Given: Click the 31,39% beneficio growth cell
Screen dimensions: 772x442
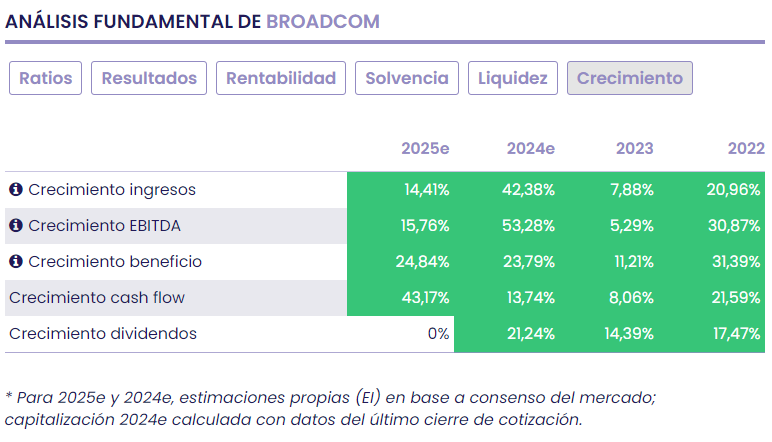Looking at the screenshot, I should pos(738,262).
